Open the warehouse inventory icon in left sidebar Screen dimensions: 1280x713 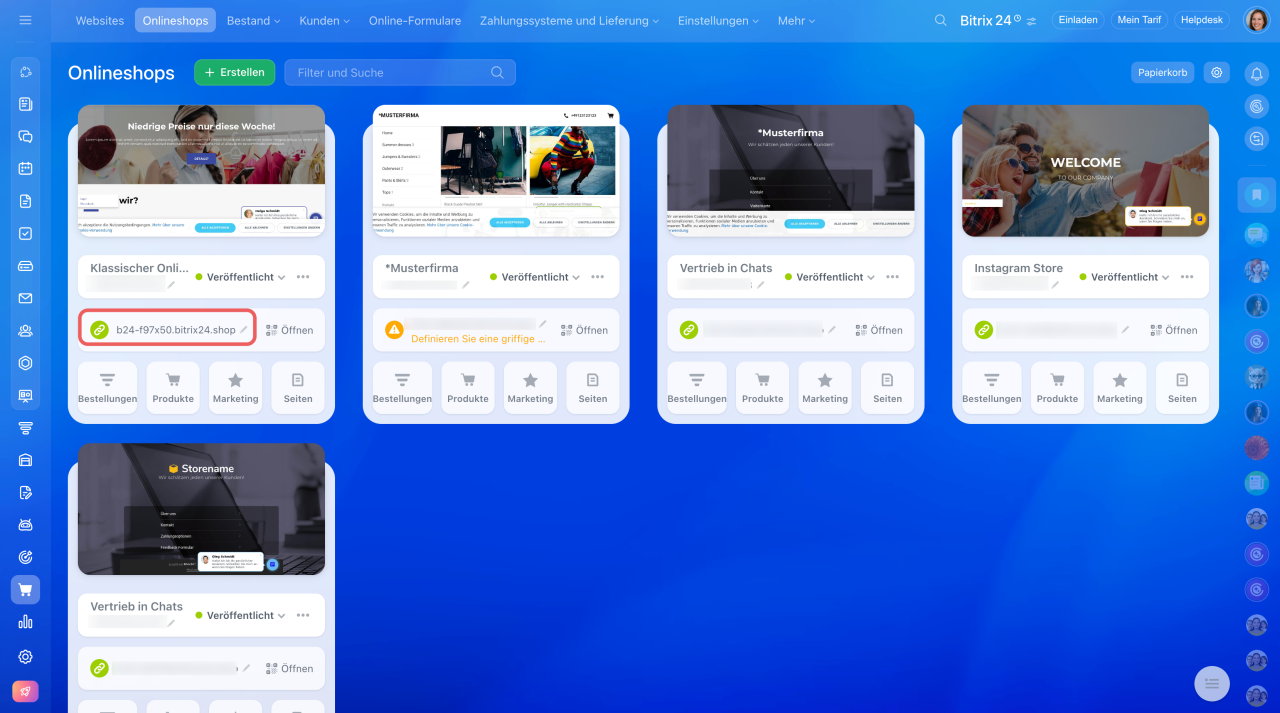point(25,460)
